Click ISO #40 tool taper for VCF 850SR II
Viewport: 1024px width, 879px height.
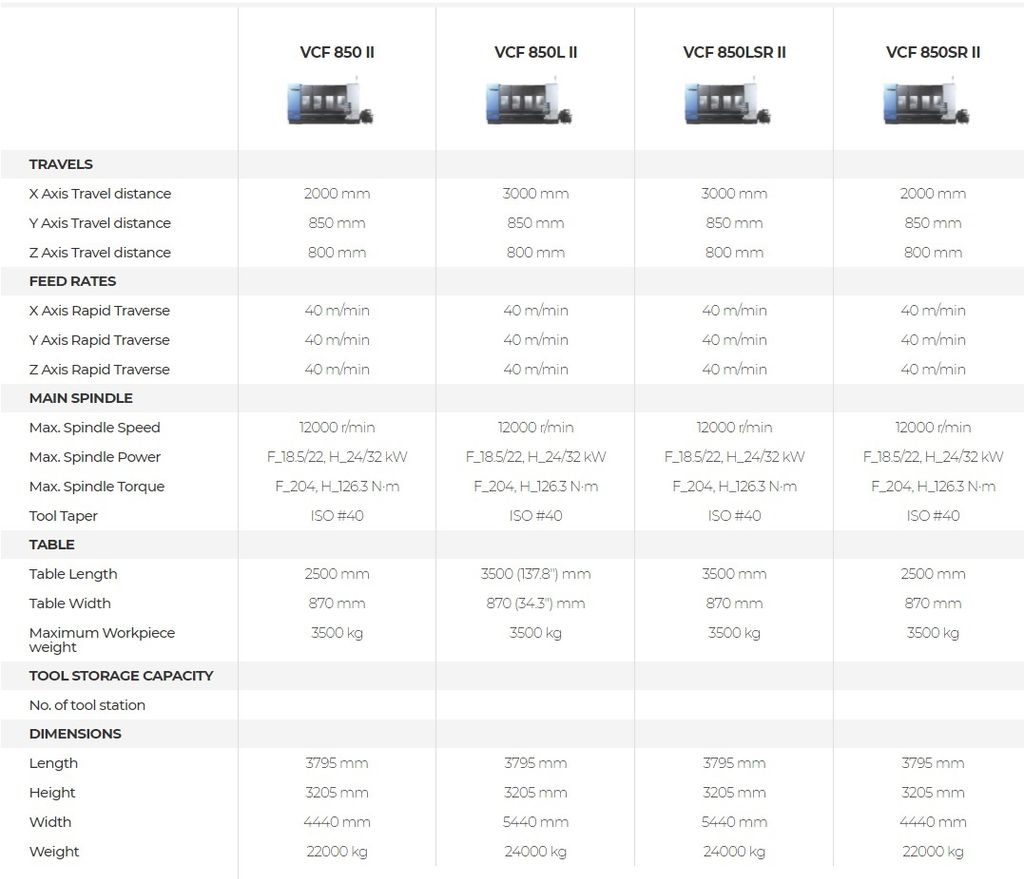933,515
